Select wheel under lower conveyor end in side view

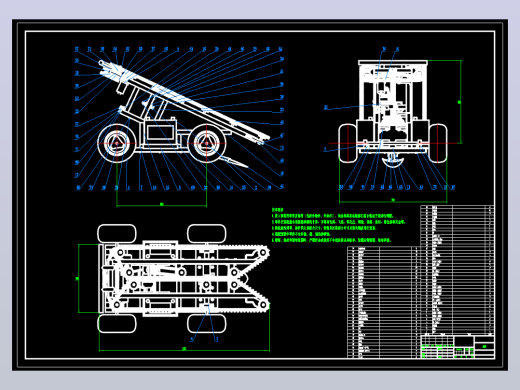207,143
